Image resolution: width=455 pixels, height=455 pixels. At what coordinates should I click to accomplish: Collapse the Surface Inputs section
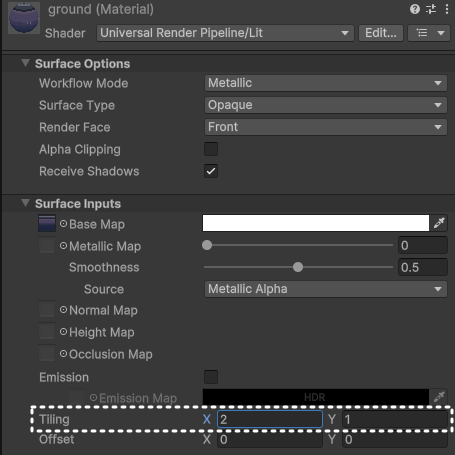(25, 203)
